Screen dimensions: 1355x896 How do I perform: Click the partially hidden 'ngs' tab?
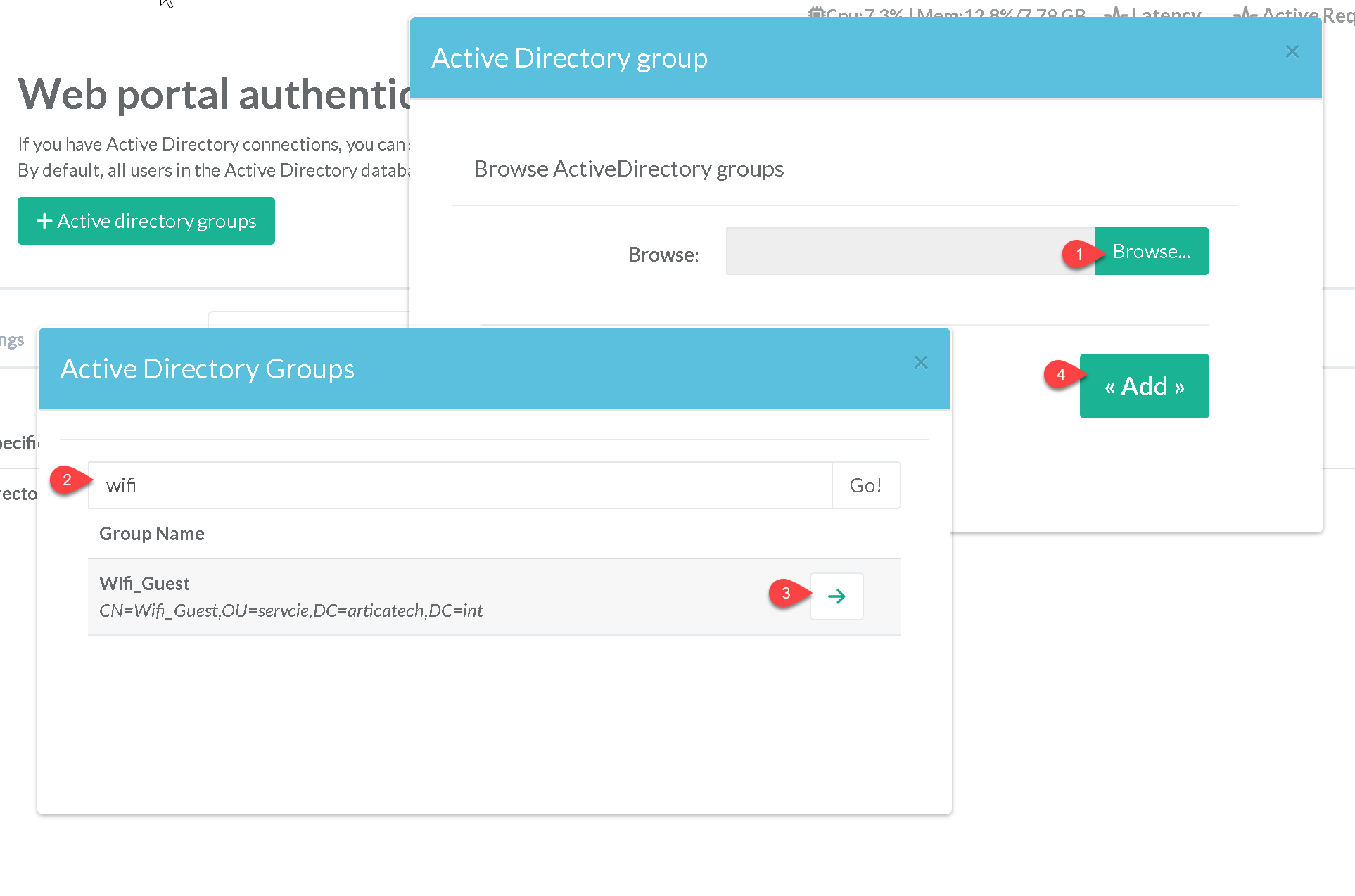(x=12, y=340)
